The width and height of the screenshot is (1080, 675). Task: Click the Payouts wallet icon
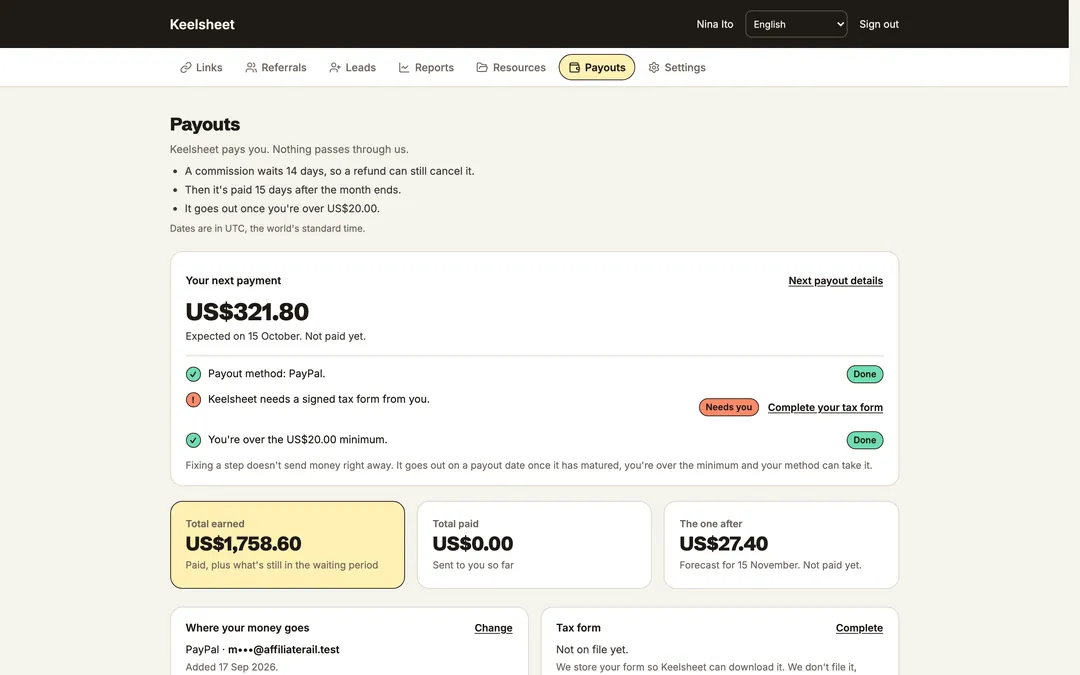[x=574, y=68]
